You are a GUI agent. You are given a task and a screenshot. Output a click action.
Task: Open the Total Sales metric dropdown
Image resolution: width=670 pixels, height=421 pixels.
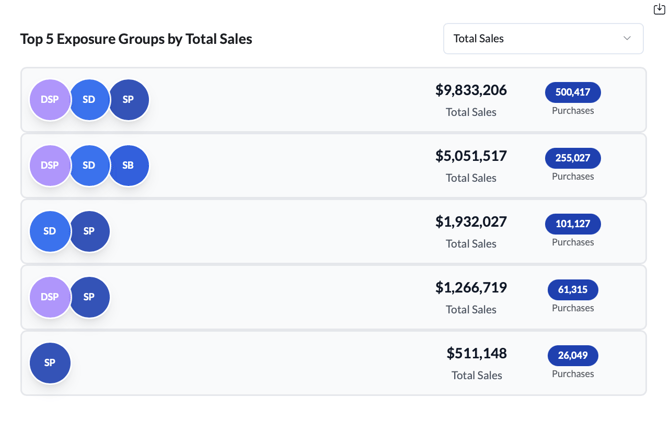[542, 39]
